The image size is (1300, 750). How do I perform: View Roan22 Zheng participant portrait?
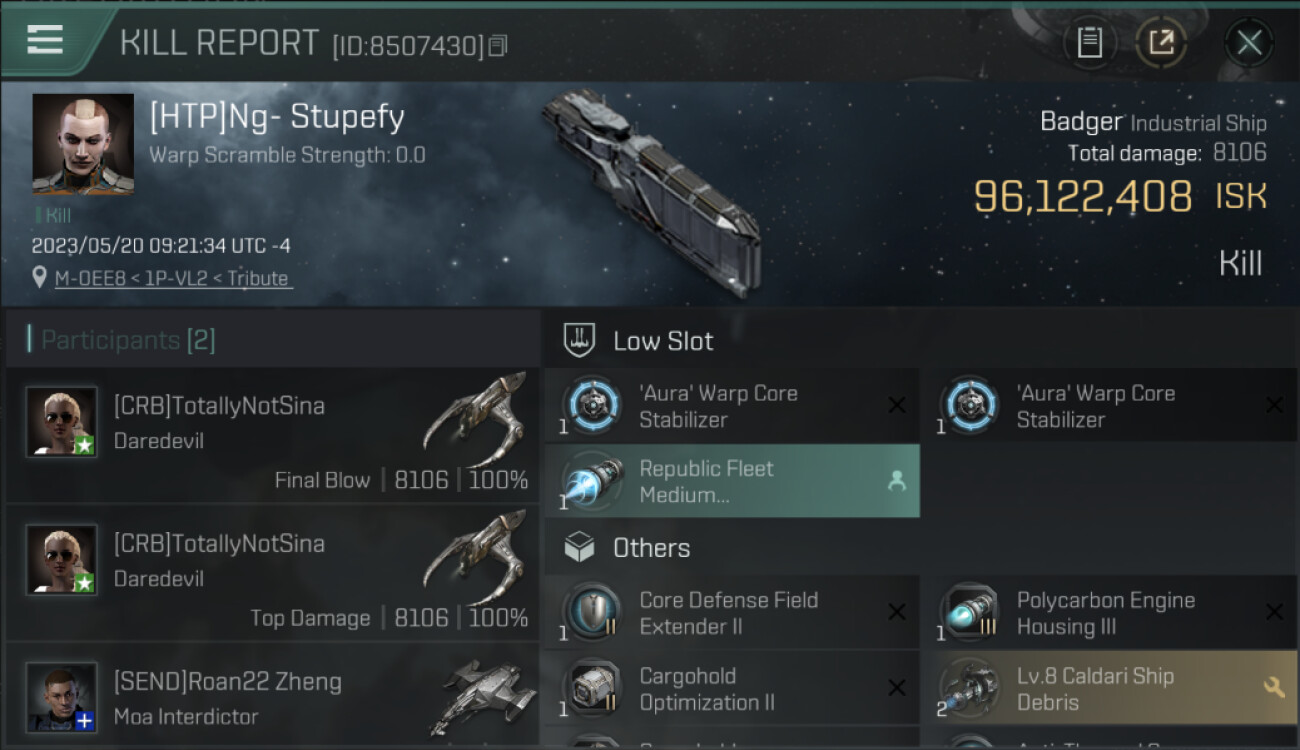point(62,697)
